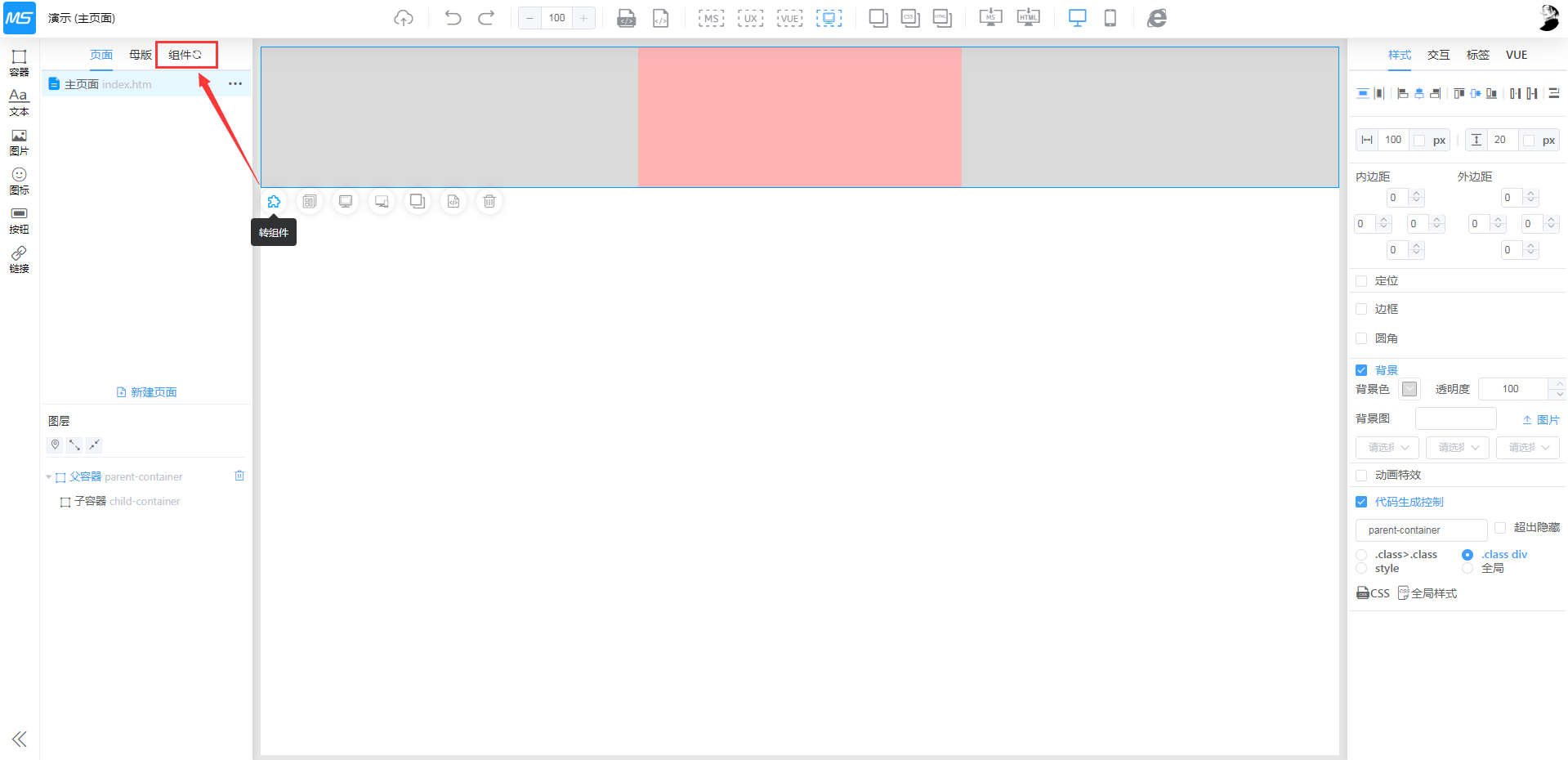Image resolution: width=1568 pixels, height=760 pixels.
Task: Delete selected element with trash icon
Action: [x=489, y=201]
